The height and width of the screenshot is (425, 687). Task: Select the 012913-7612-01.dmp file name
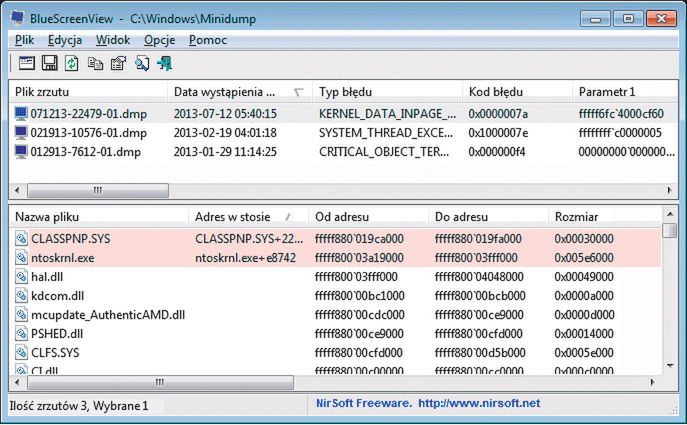[86, 152]
